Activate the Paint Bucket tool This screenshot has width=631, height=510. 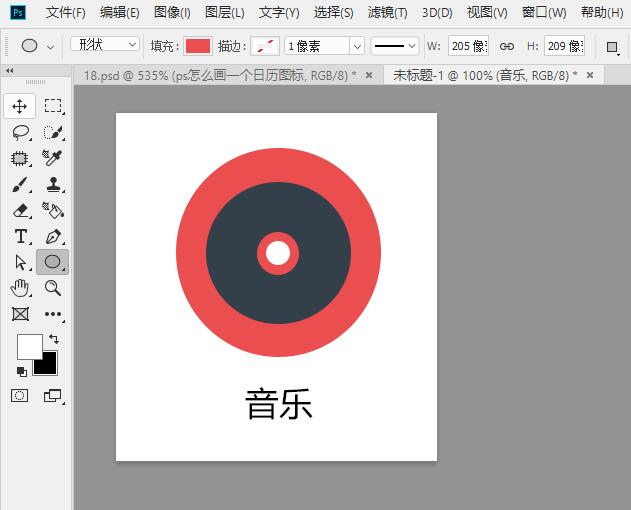(x=53, y=210)
